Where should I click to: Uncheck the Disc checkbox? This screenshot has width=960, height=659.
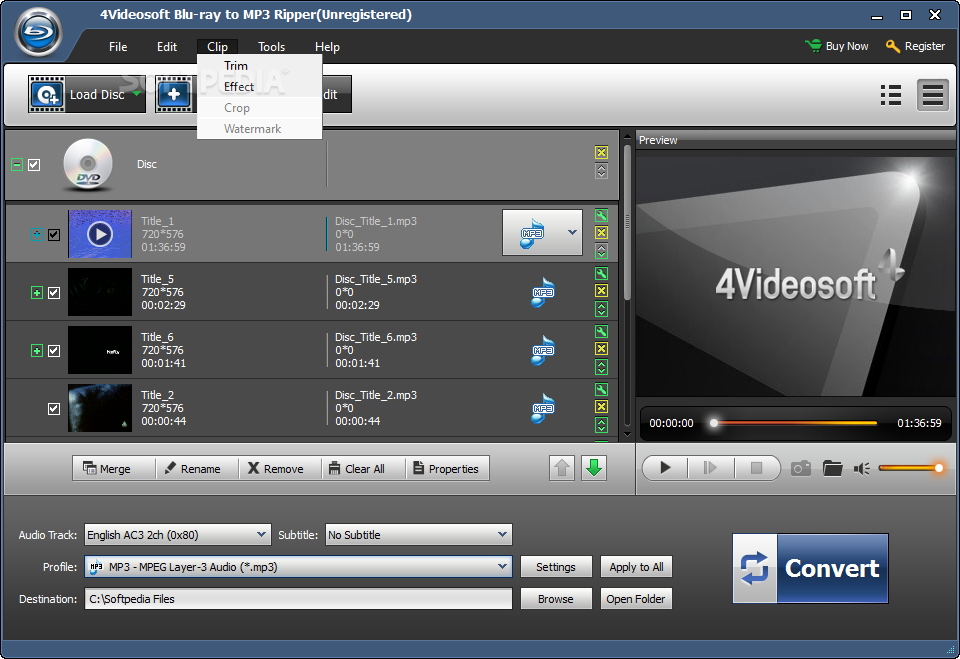34,165
